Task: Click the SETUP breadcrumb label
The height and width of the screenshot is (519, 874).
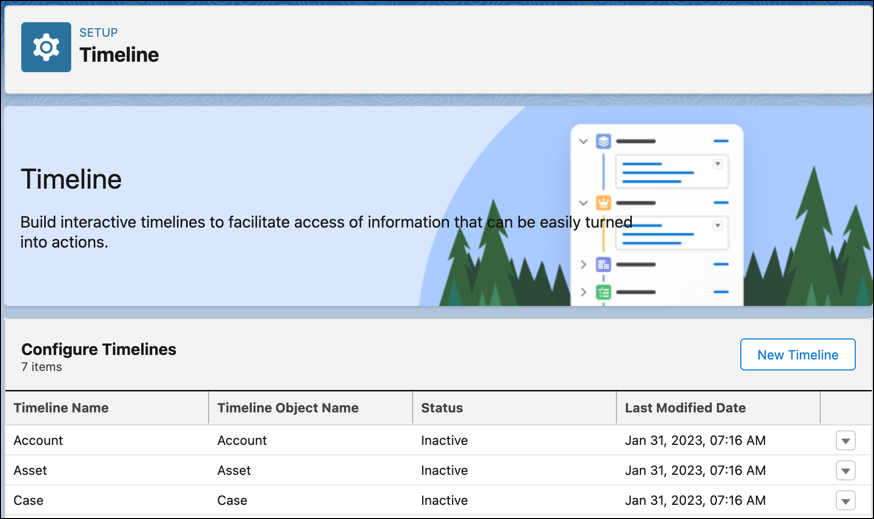Action: pyautogui.click(x=99, y=32)
